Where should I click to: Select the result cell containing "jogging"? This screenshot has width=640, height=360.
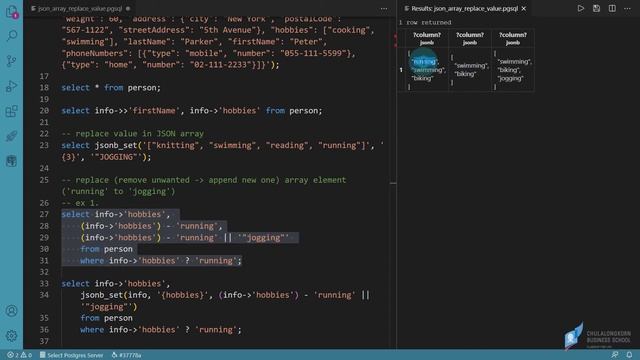(x=513, y=69)
